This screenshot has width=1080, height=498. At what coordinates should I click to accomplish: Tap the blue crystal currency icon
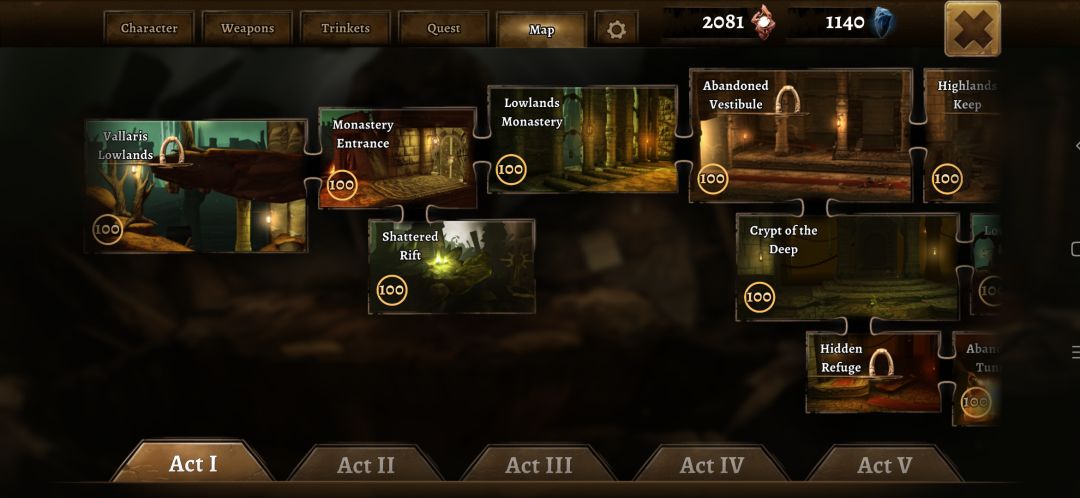883,23
